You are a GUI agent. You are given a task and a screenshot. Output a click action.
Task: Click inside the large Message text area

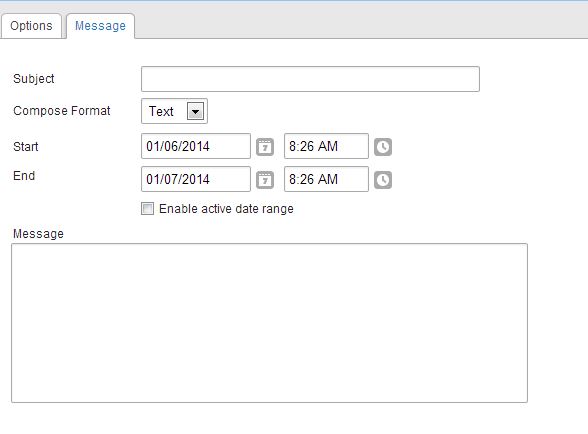[x=269, y=323]
